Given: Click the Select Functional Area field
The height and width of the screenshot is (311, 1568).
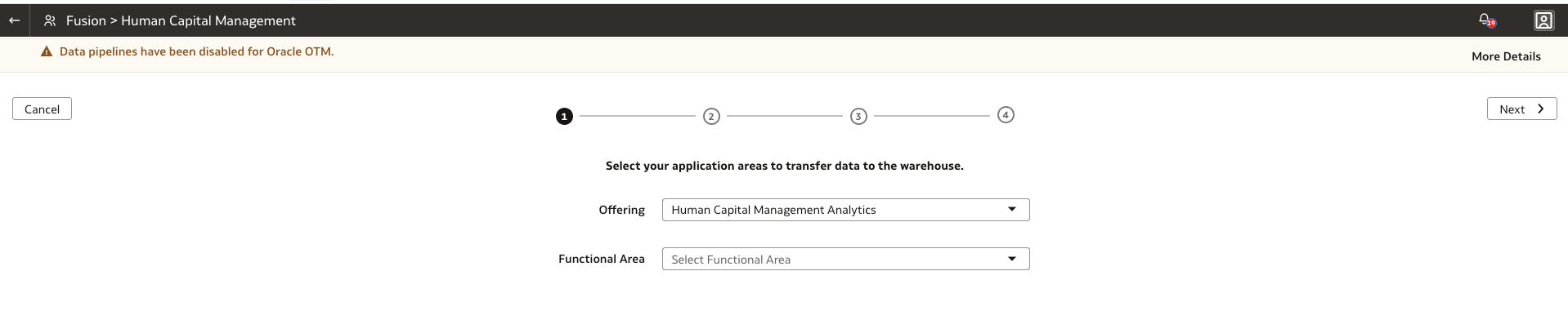Looking at the screenshot, I should (x=845, y=259).
